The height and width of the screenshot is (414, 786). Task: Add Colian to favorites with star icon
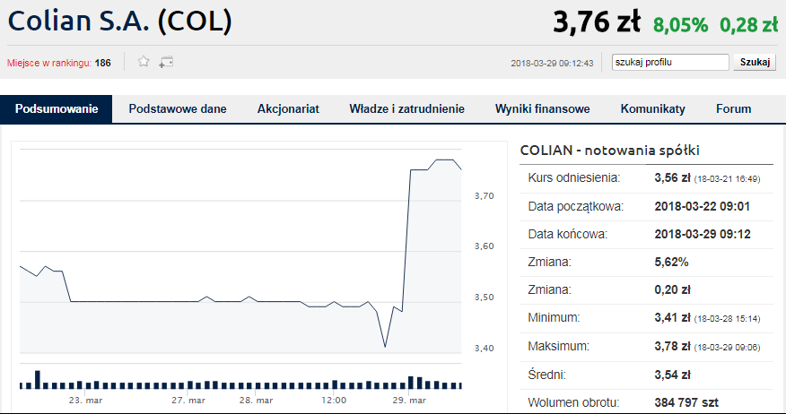pyautogui.click(x=144, y=62)
